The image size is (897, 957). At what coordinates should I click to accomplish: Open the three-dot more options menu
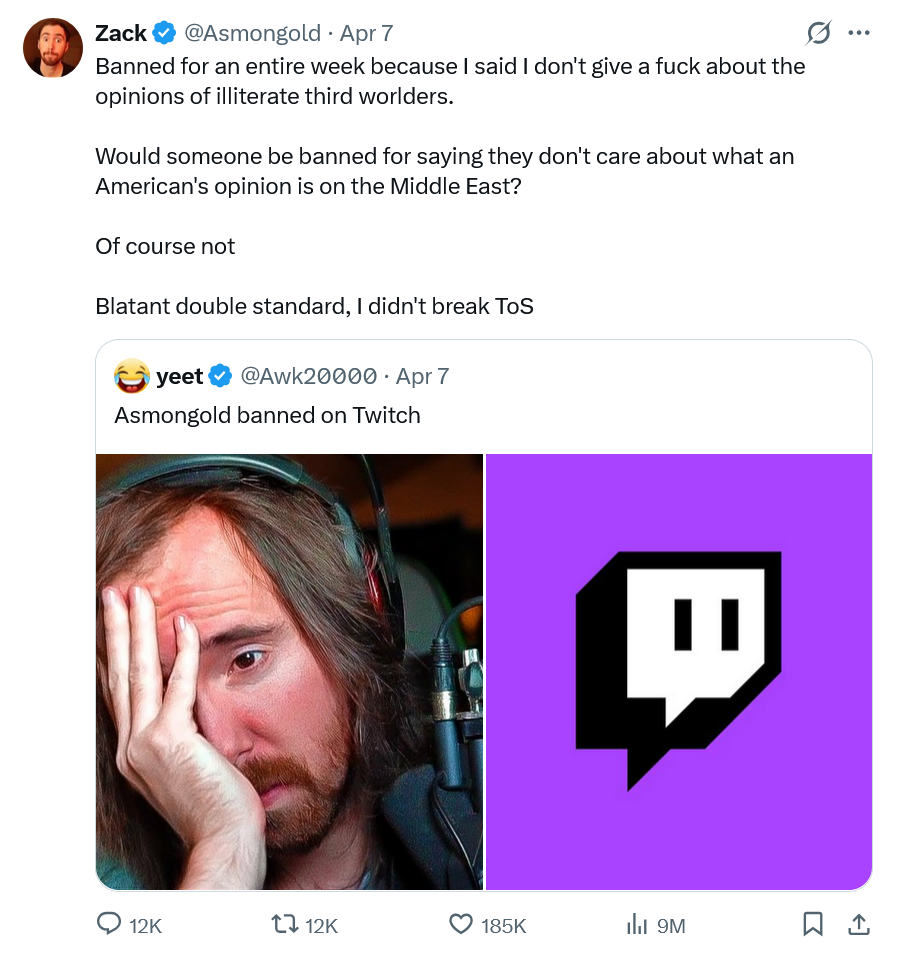(x=858, y=33)
